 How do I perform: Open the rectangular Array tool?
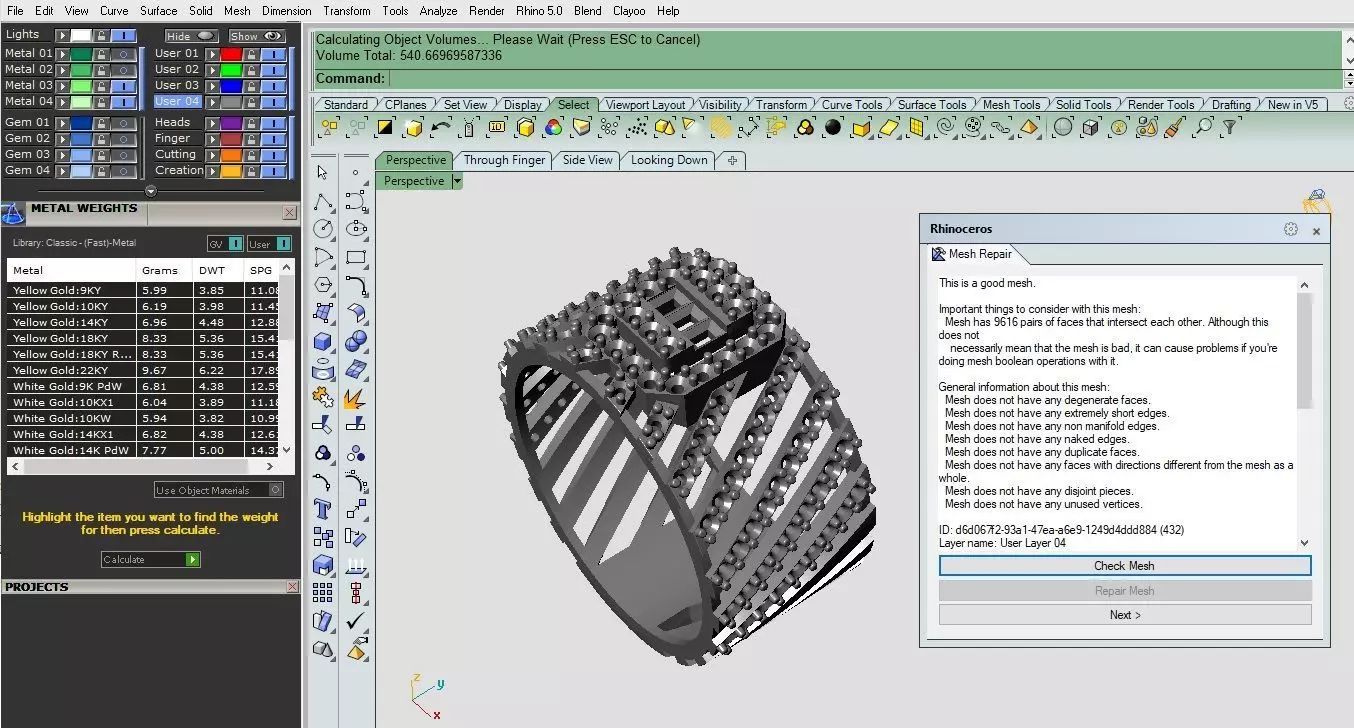pos(323,593)
